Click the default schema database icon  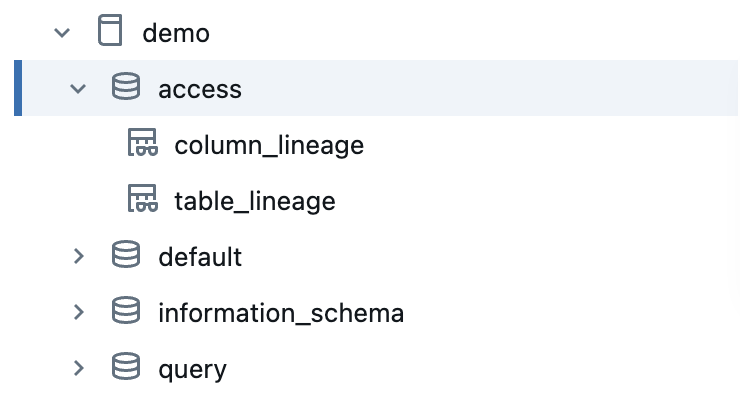coord(126,257)
